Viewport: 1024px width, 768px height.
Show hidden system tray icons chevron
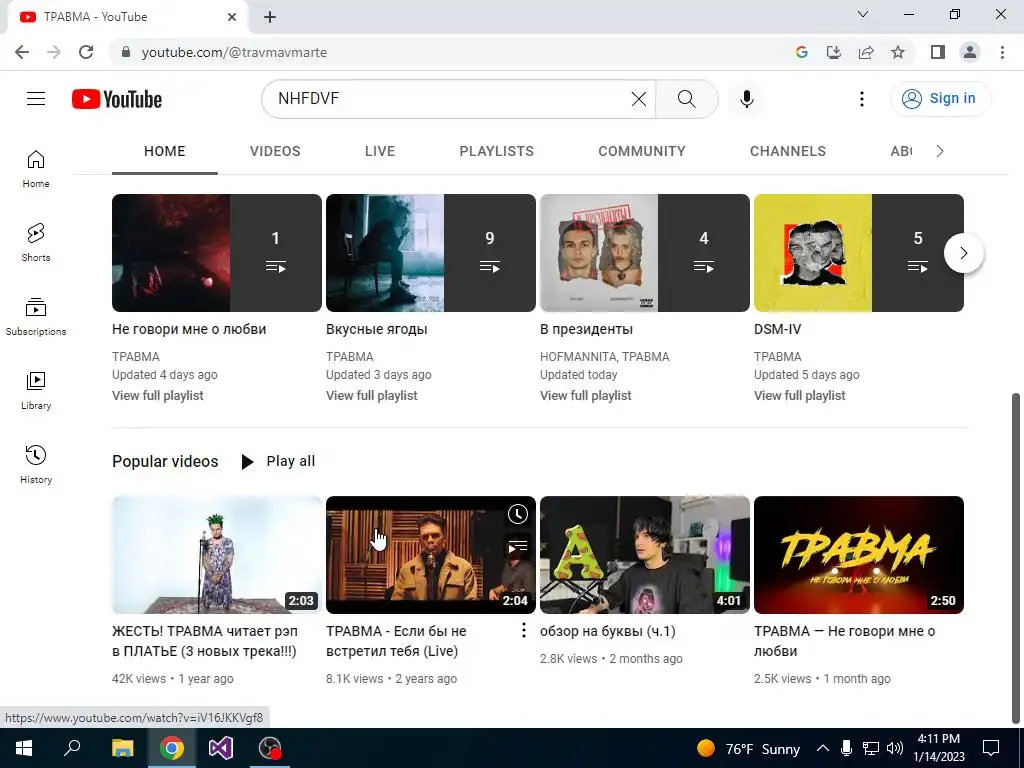pyautogui.click(x=823, y=748)
